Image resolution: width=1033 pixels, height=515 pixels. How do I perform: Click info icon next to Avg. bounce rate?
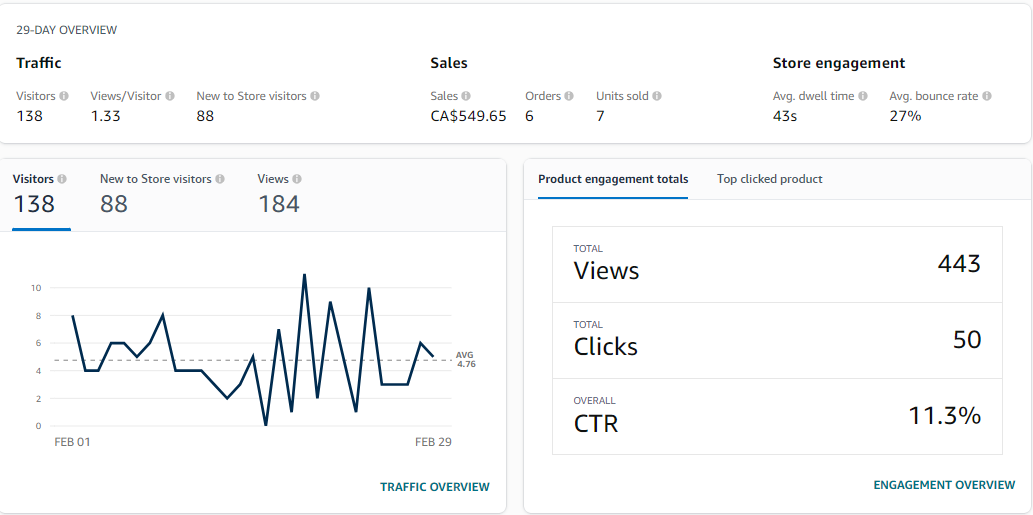coord(987,96)
